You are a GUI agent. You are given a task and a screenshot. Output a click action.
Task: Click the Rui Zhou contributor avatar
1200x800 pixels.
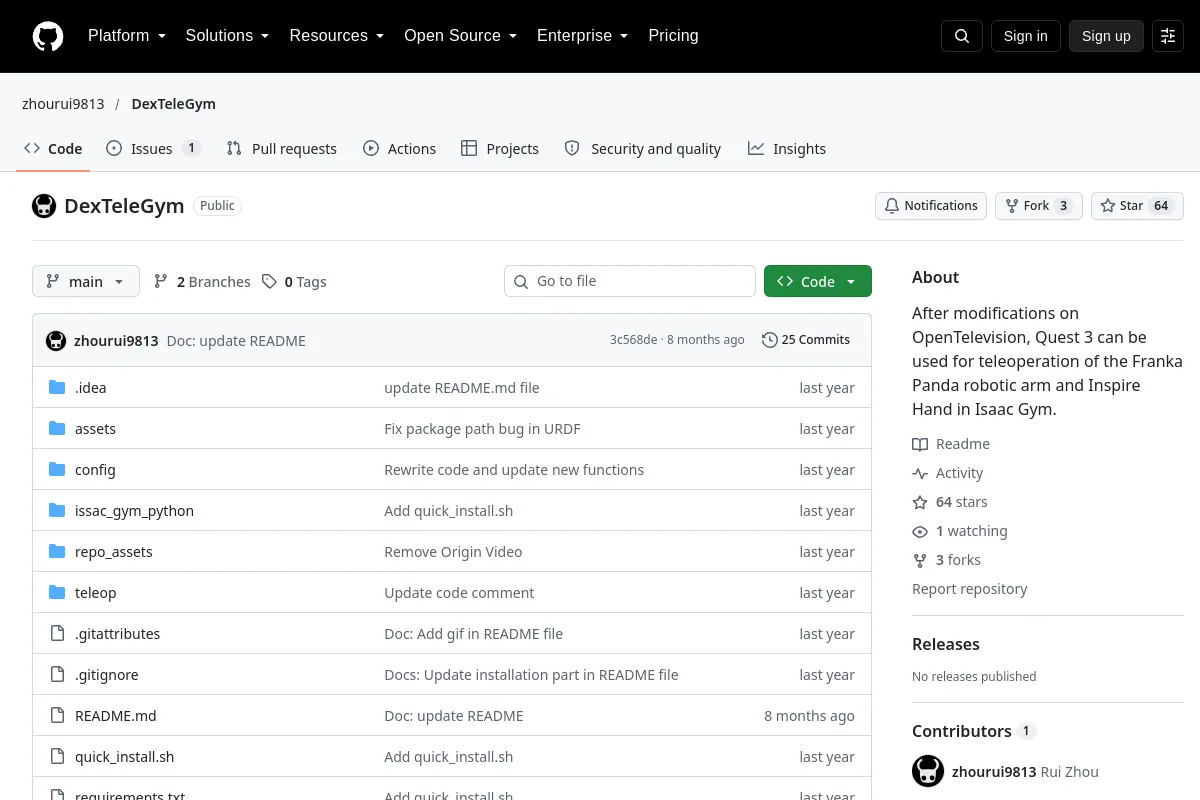click(928, 772)
